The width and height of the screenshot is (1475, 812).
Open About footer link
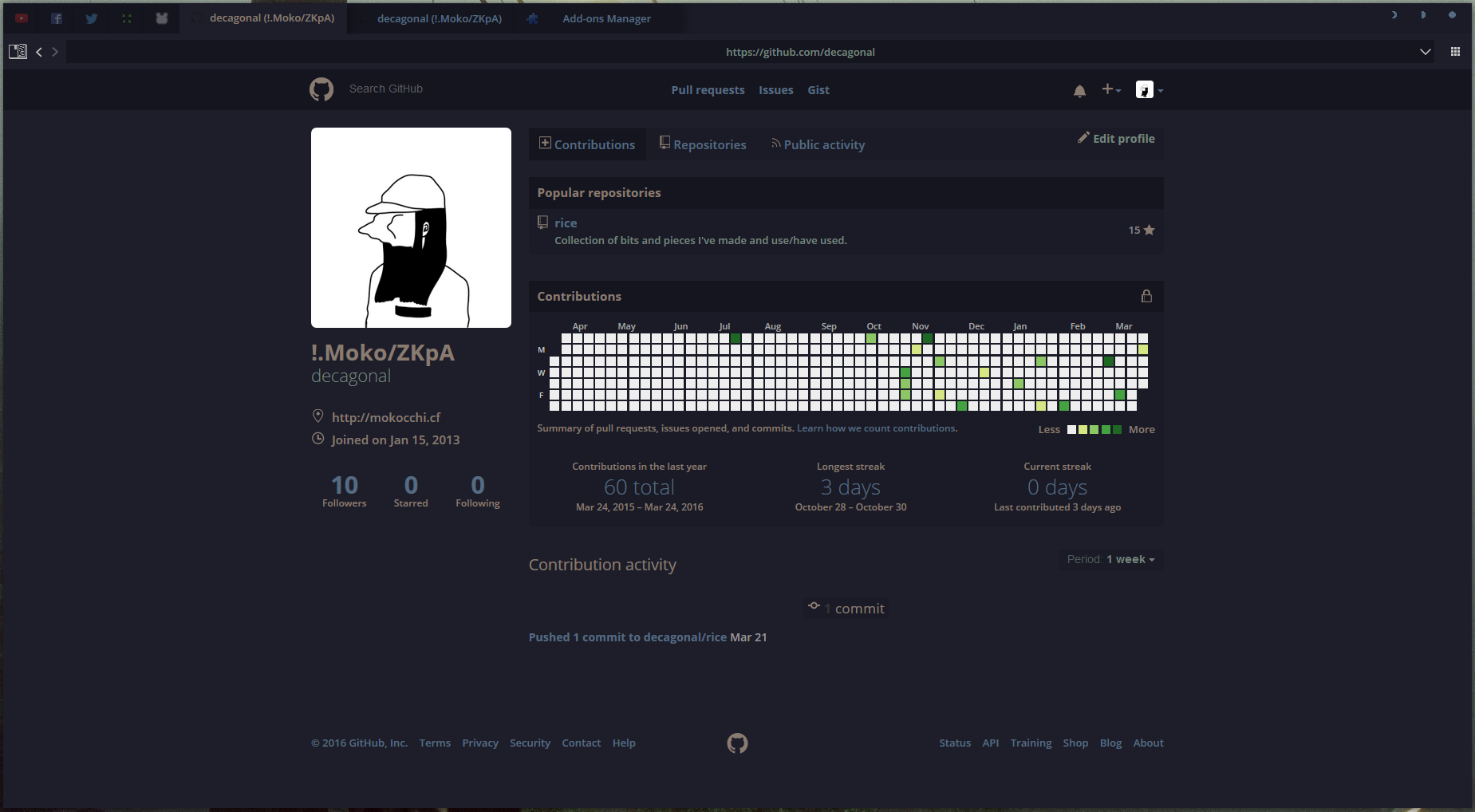pyautogui.click(x=1149, y=743)
